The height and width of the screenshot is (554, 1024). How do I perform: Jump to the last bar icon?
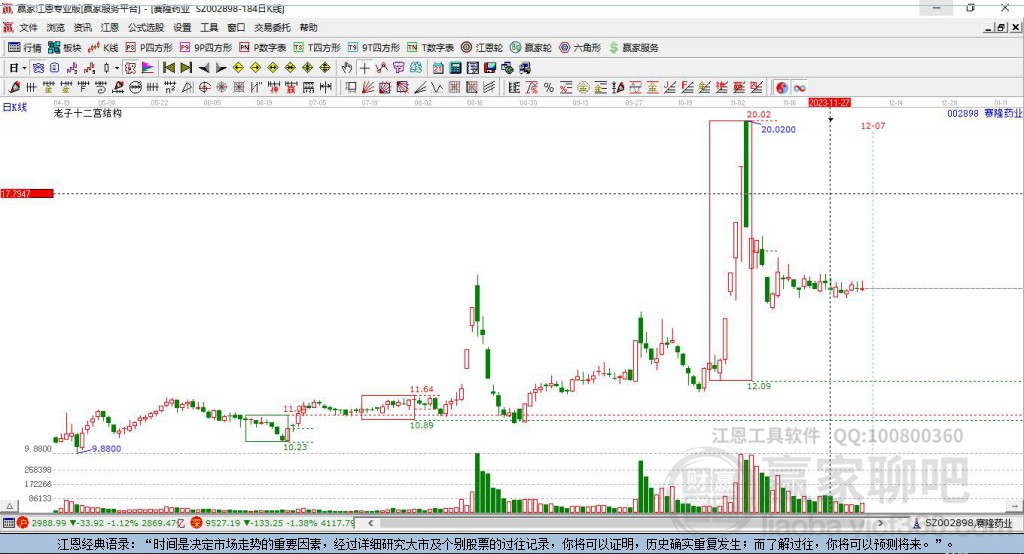pos(186,68)
